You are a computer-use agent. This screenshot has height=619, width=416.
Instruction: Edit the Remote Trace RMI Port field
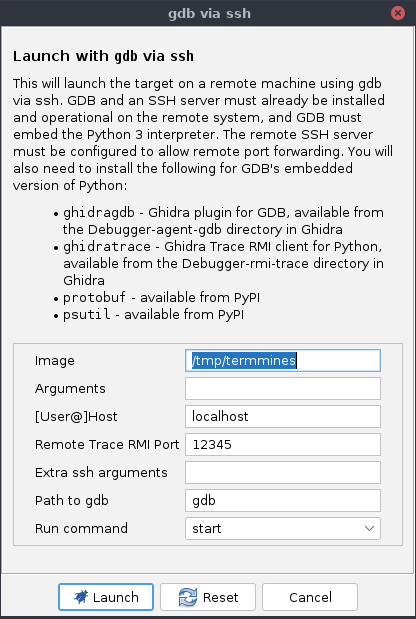click(x=283, y=445)
